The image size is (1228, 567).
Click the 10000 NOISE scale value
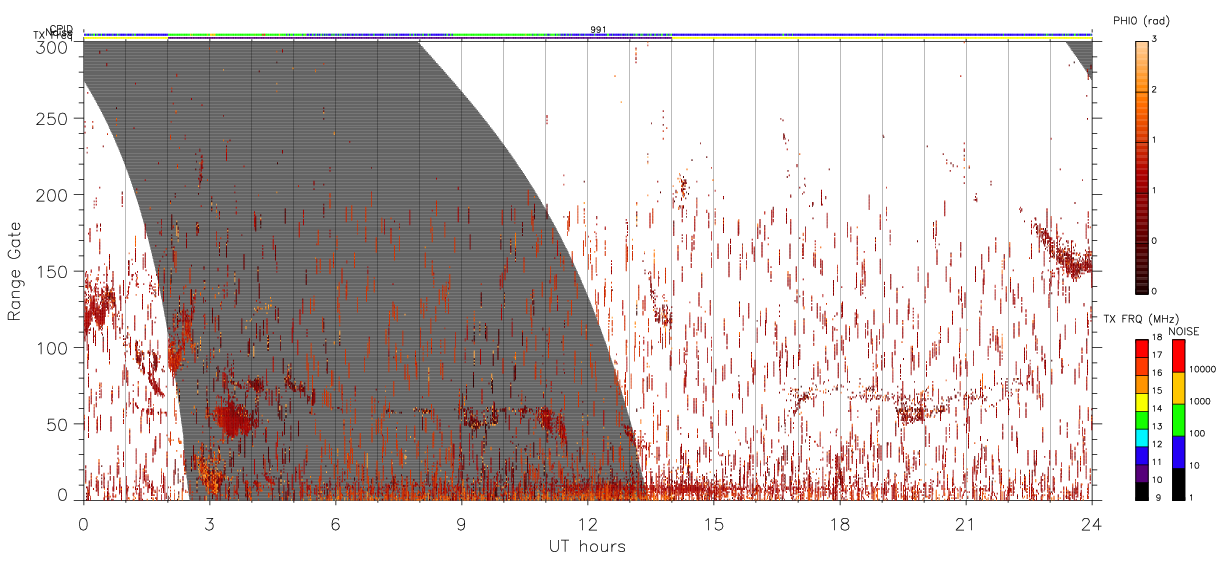click(x=1202, y=369)
